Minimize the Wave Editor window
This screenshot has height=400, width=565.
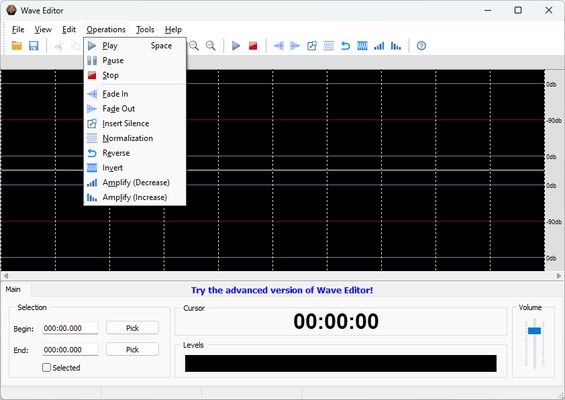[x=488, y=10]
